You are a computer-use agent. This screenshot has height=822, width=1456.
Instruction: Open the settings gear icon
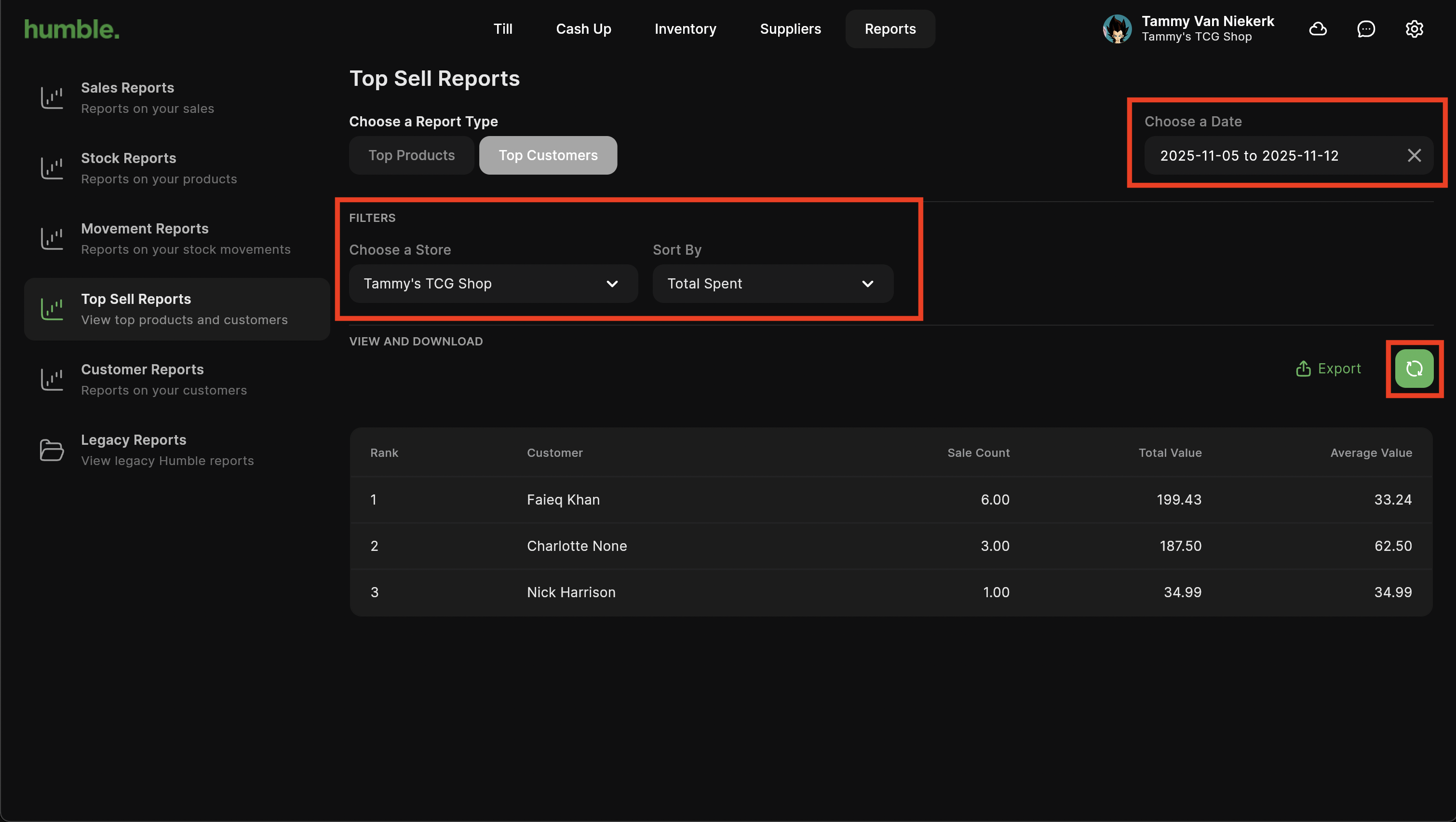[1414, 29]
